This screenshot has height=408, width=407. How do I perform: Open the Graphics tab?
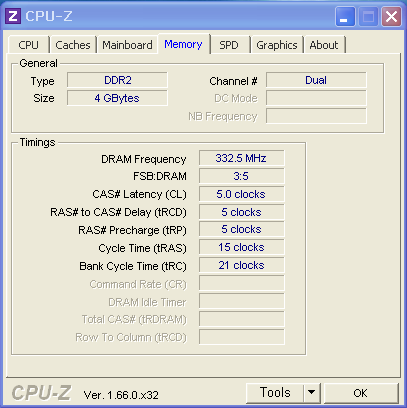pos(277,45)
